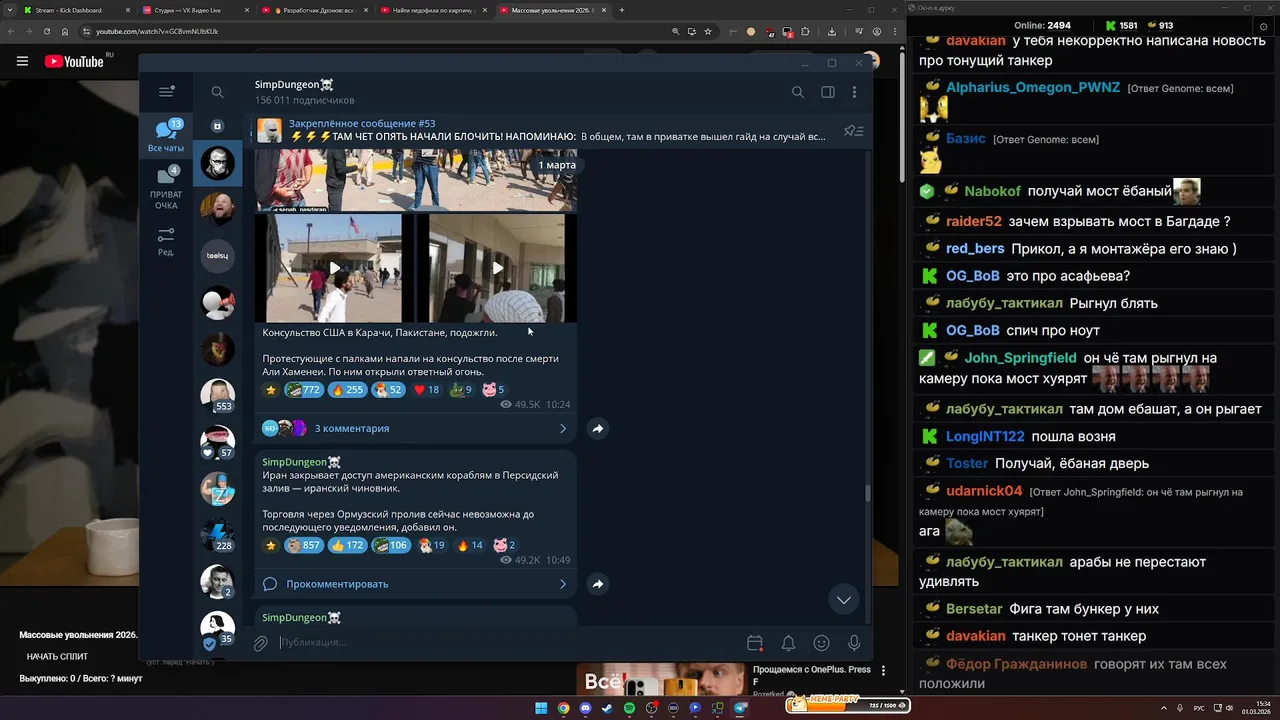Open Telegram main hamburger menu
The width and height of the screenshot is (1280, 720).
166,92
